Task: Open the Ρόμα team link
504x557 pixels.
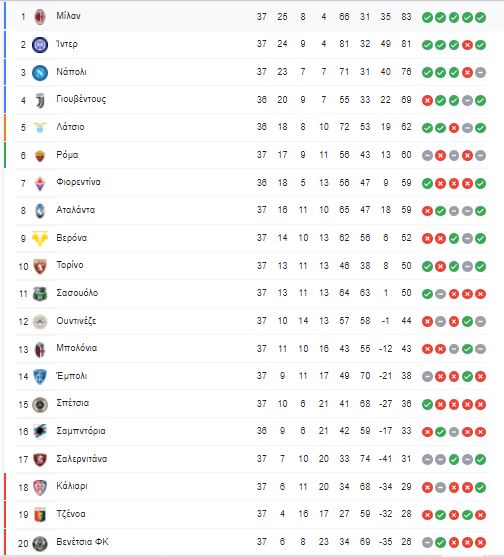Action: 67,155
